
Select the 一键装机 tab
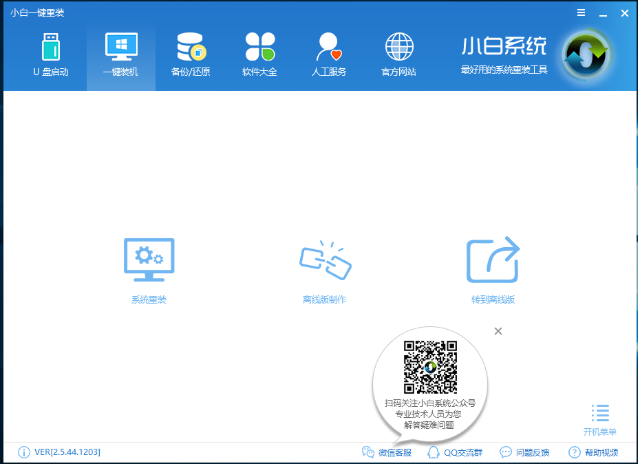(x=121, y=55)
